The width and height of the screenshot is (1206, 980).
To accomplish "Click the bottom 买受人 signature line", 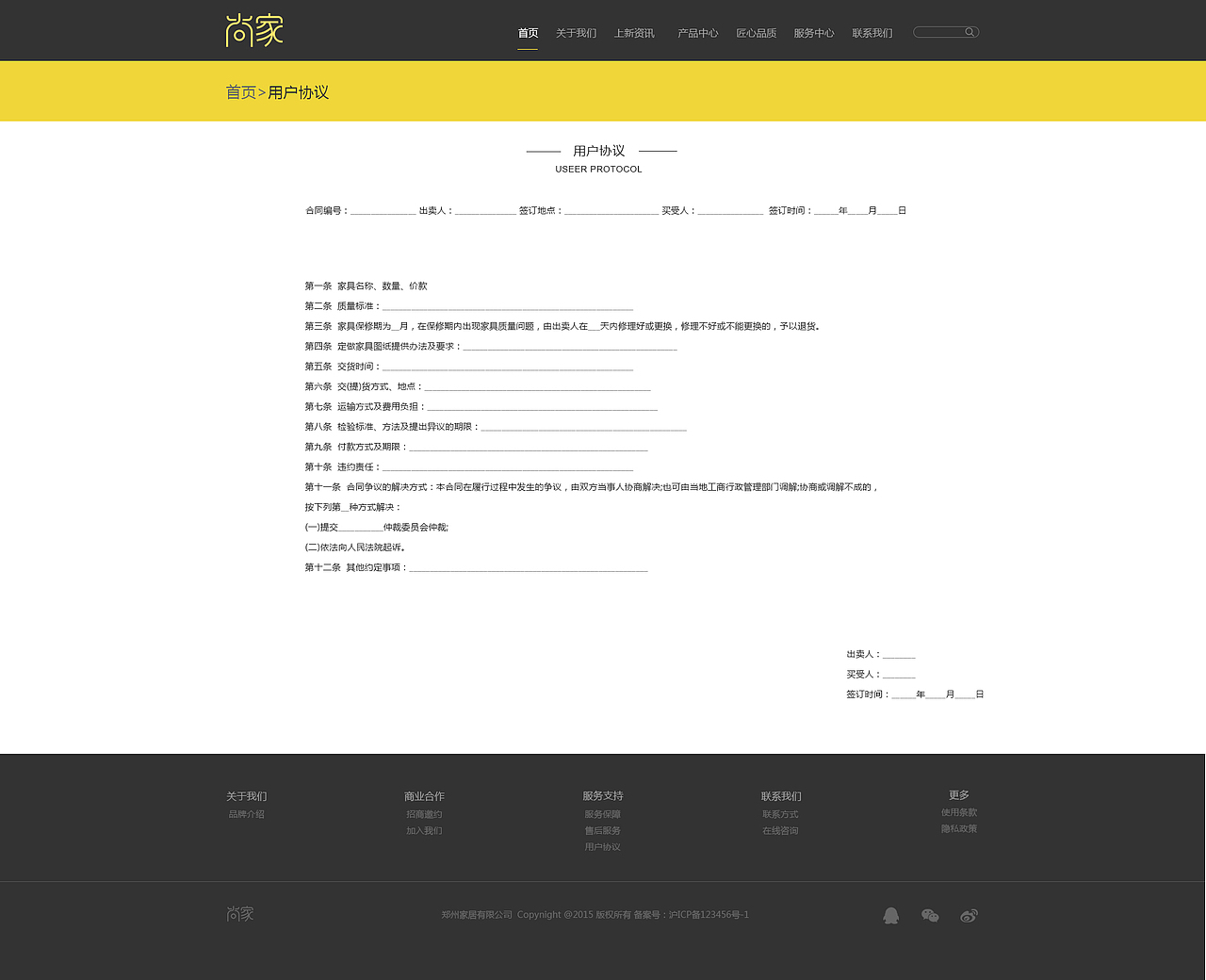I will pos(881,674).
